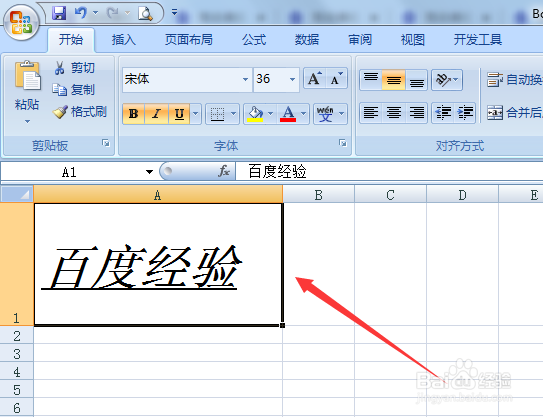Select cell A1 containing 百度经验
The image size is (543, 417).
(x=158, y=265)
